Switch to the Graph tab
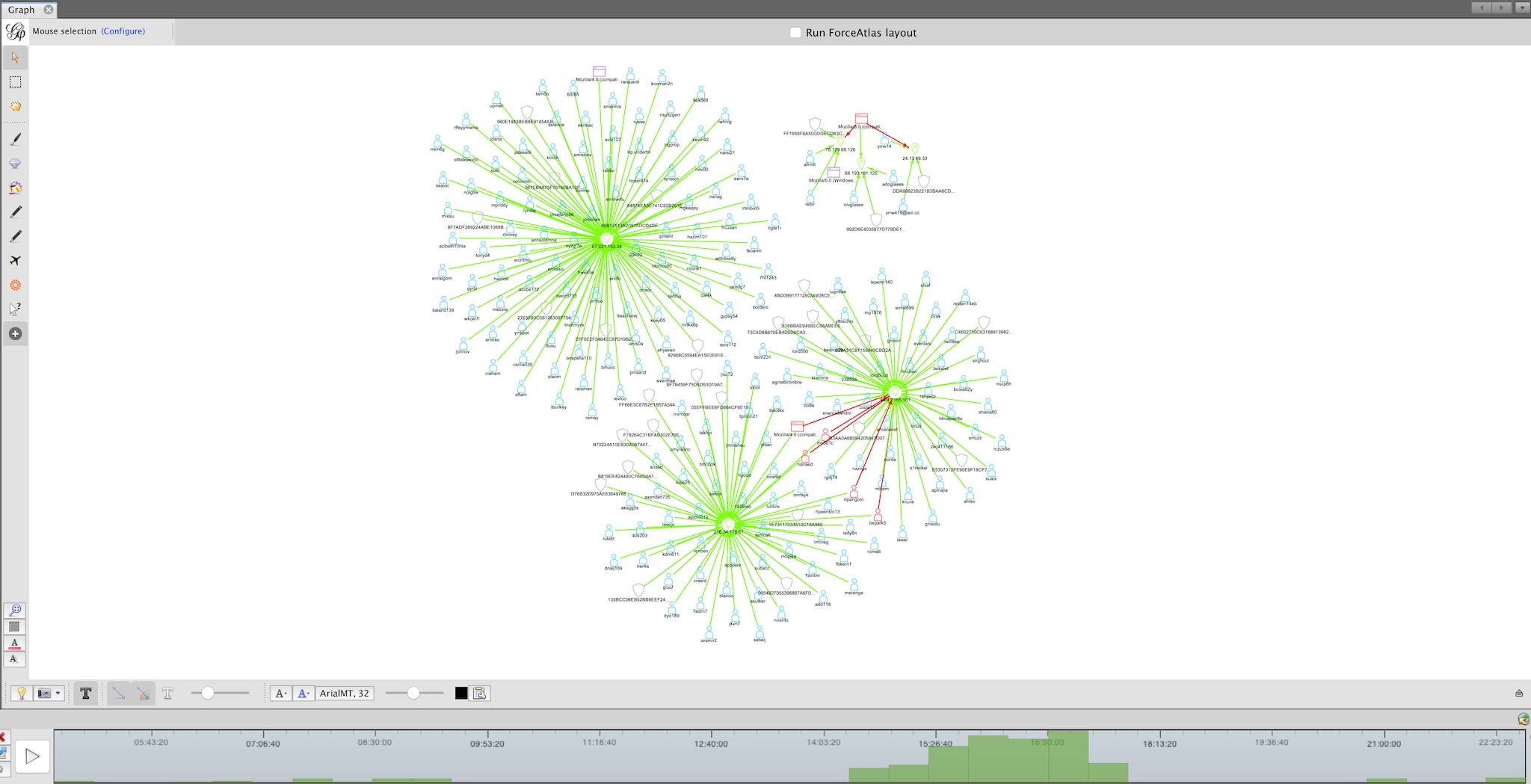 [22, 10]
